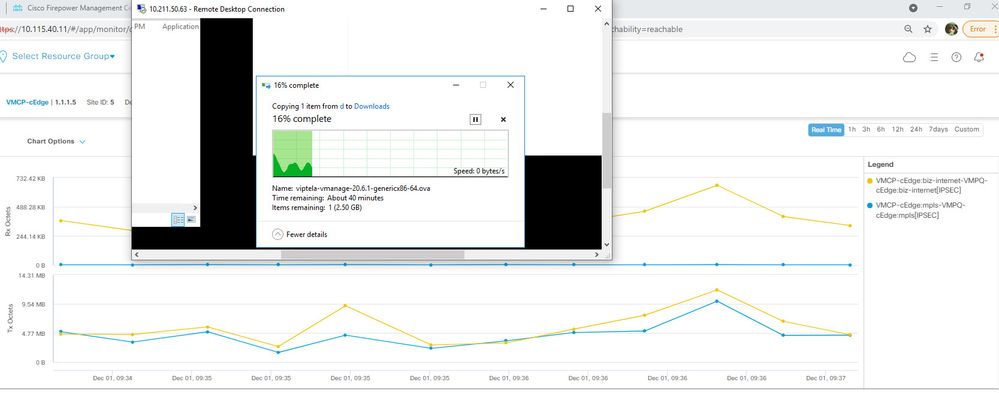The width and height of the screenshot is (999, 393).
Task: Select the 12h time range
Action: 897,129
